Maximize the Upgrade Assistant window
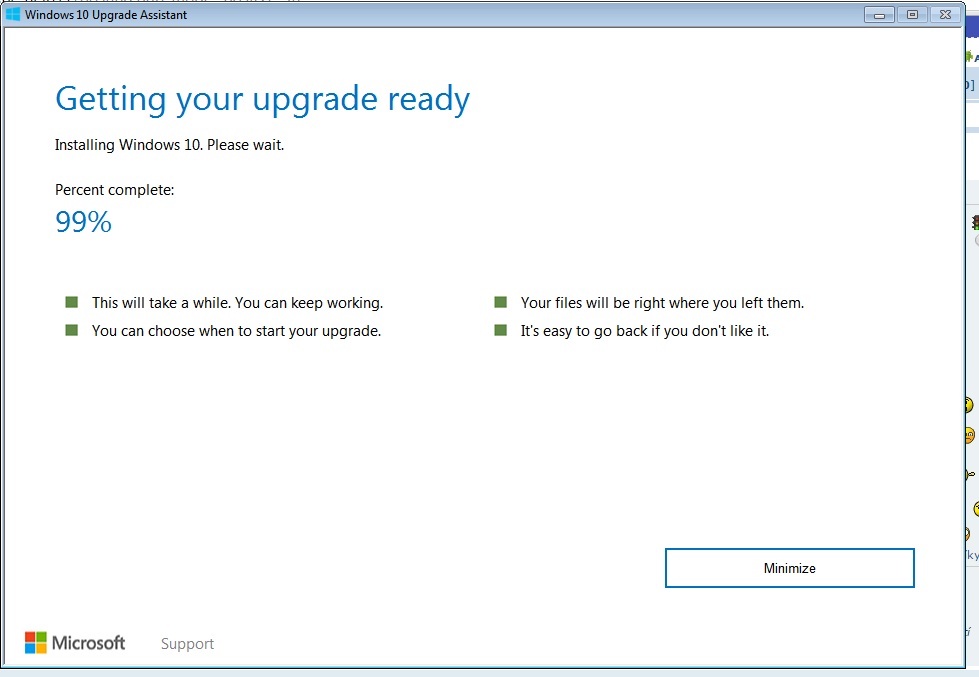The height and width of the screenshot is (677, 979). click(912, 14)
